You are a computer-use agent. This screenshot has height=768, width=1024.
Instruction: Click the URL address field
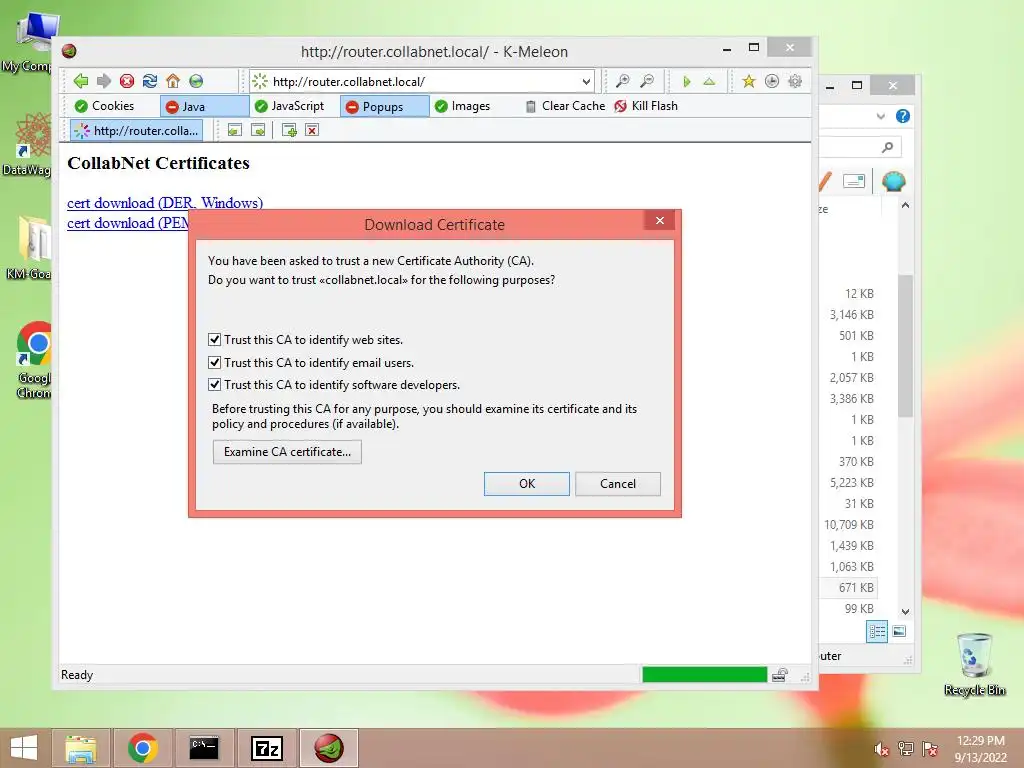pyautogui.click(x=423, y=82)
